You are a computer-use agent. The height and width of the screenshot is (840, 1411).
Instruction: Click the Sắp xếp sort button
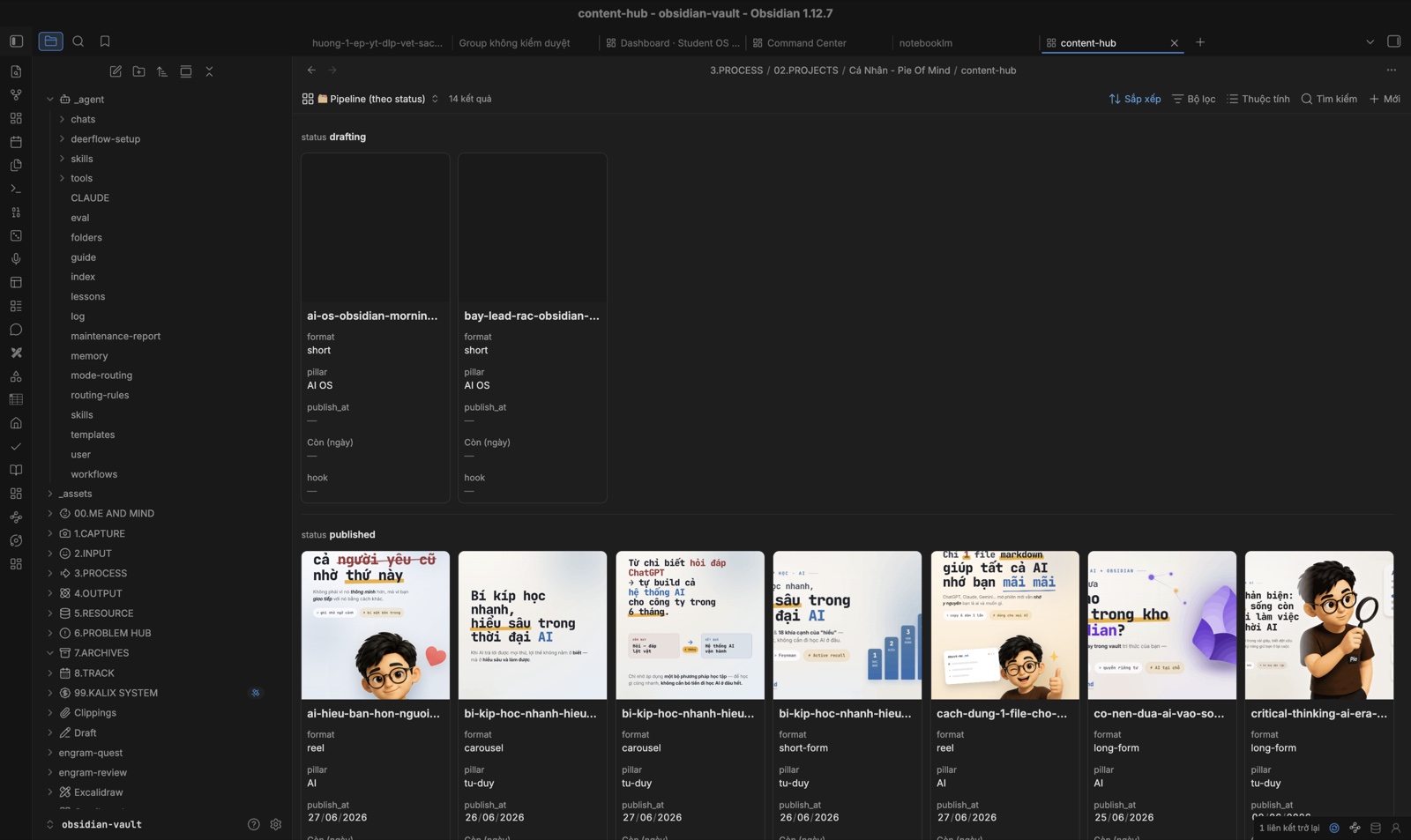pyautogui.click(x=1135, y=99)
